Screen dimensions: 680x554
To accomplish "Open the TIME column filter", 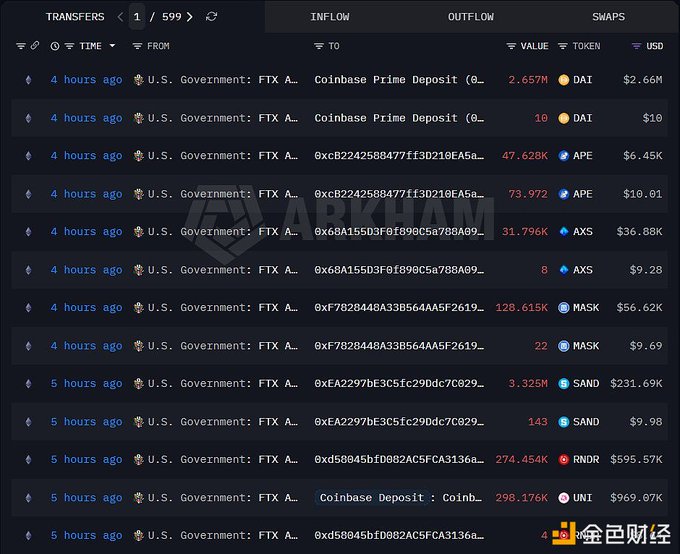I will pos(69,46).
